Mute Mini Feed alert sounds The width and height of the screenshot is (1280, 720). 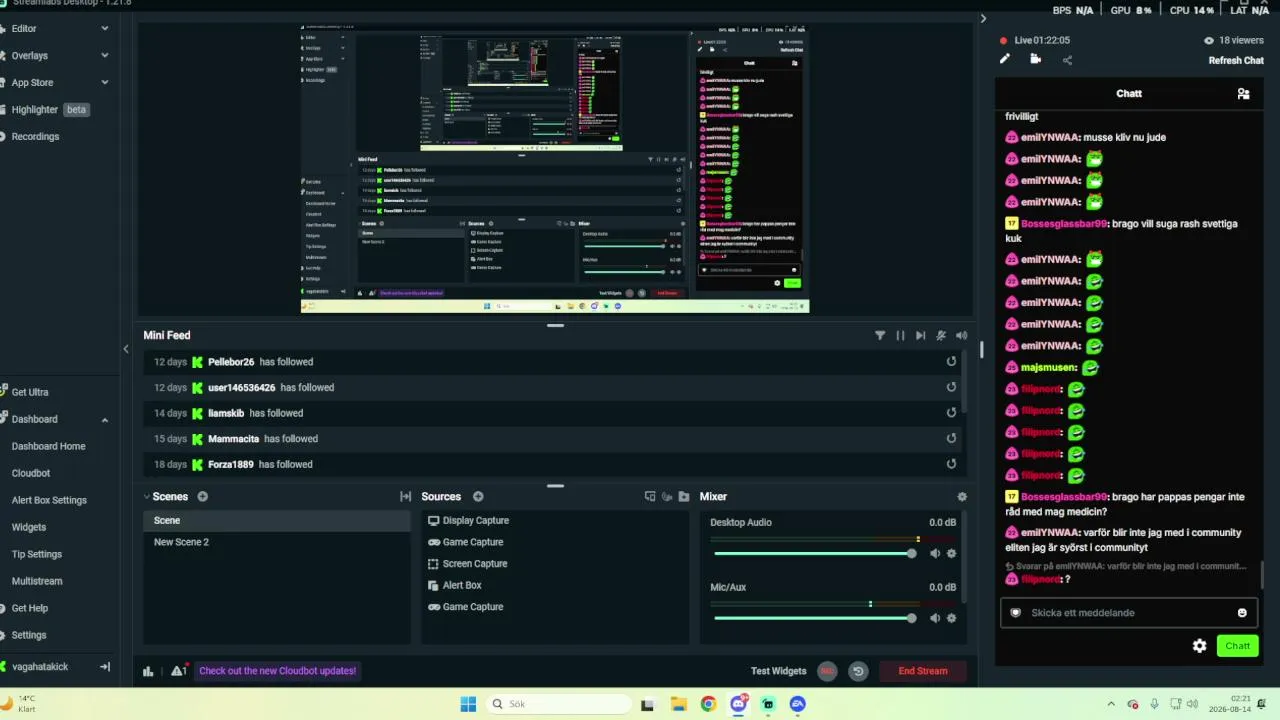pyautogui.click(x=961, y=335)
